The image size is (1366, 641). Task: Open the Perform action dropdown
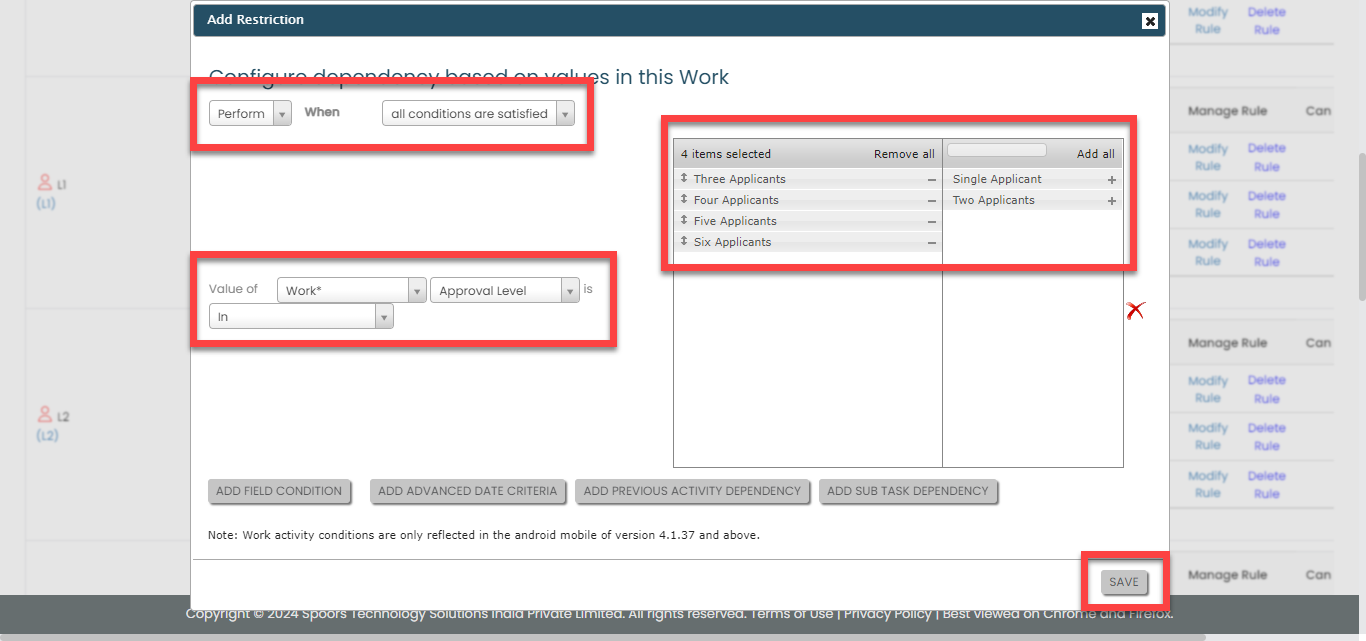click(x=250, y=114)
